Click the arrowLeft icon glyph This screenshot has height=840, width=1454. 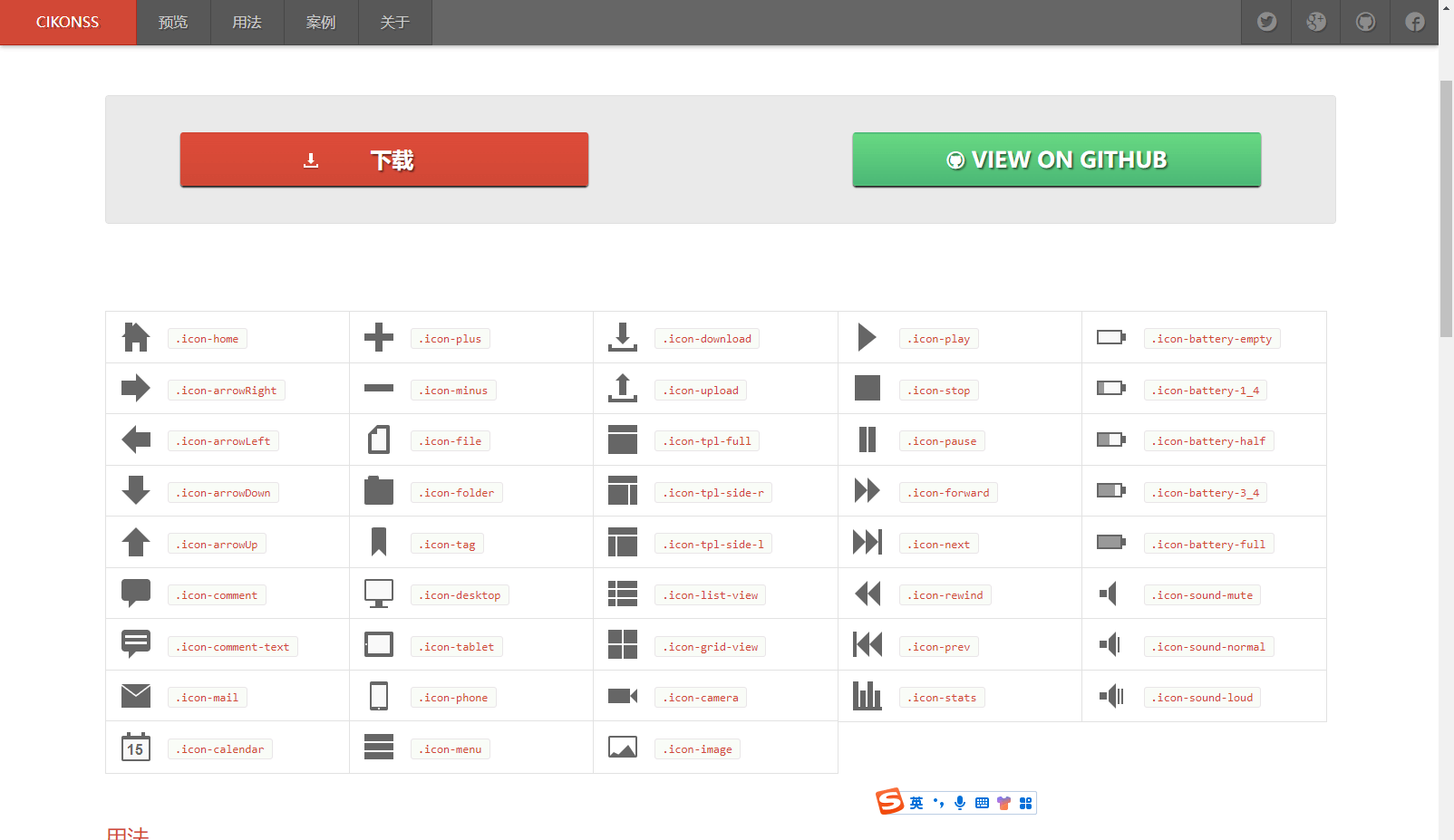(136, 439)
